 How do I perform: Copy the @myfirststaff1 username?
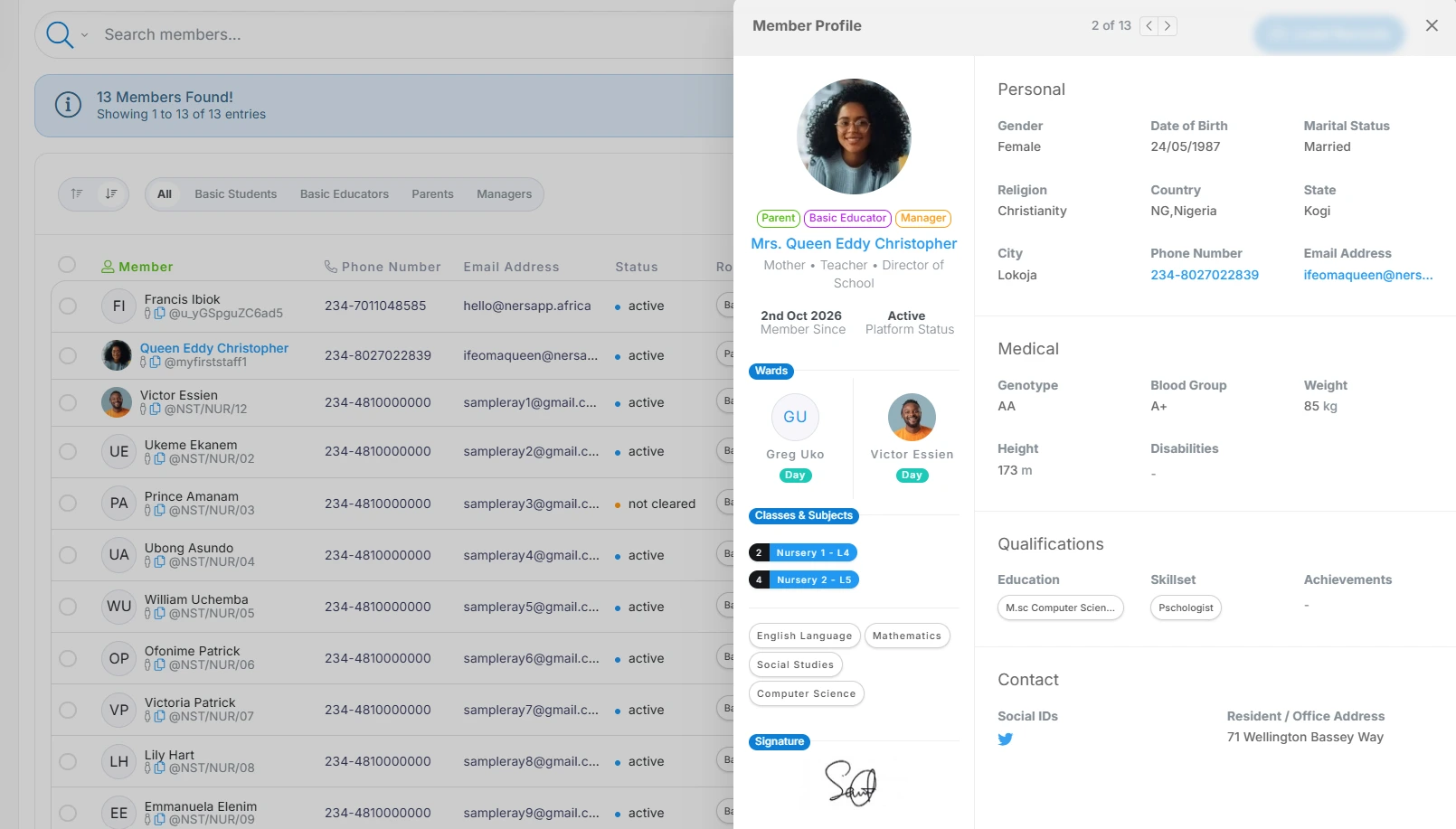[x=156, y=362]
